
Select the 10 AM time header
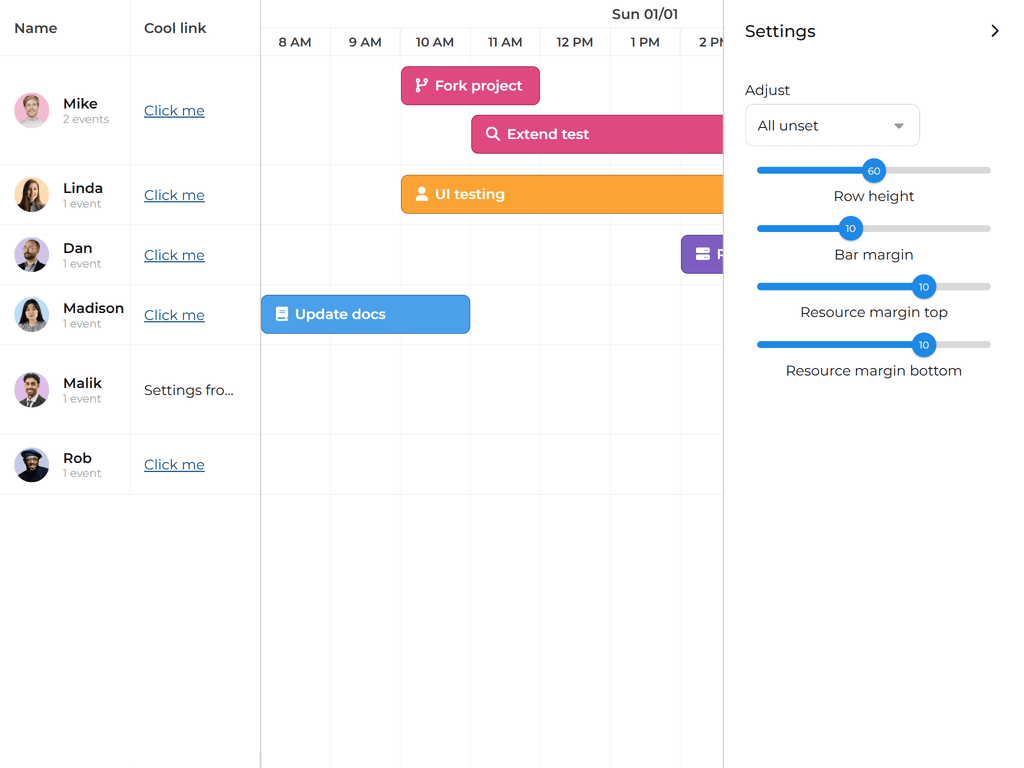tap(435, 42)
